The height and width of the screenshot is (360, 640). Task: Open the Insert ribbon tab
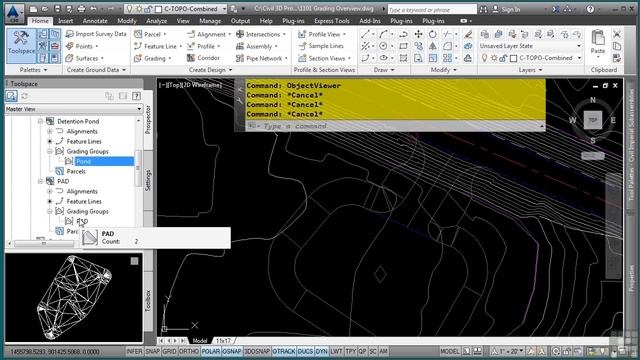click(65, 21)
